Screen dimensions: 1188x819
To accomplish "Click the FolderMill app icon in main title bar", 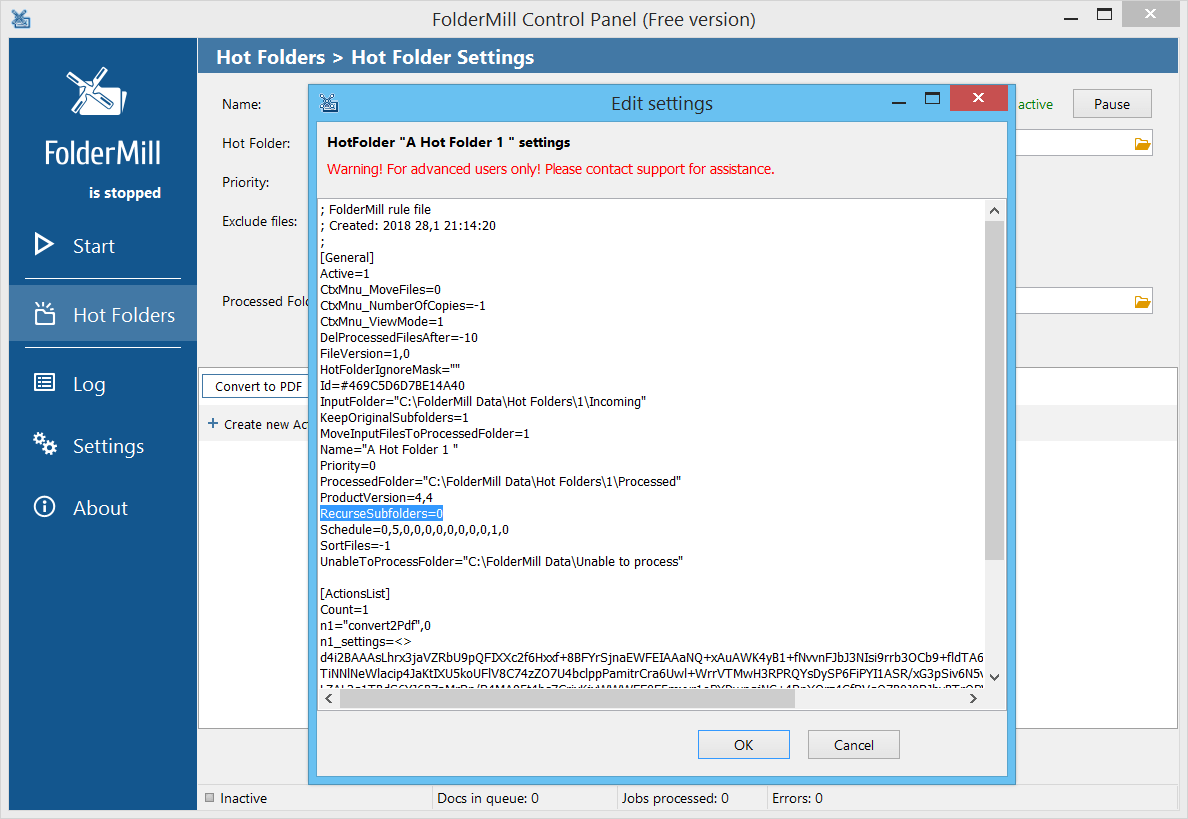I will (x=21, y=19).
